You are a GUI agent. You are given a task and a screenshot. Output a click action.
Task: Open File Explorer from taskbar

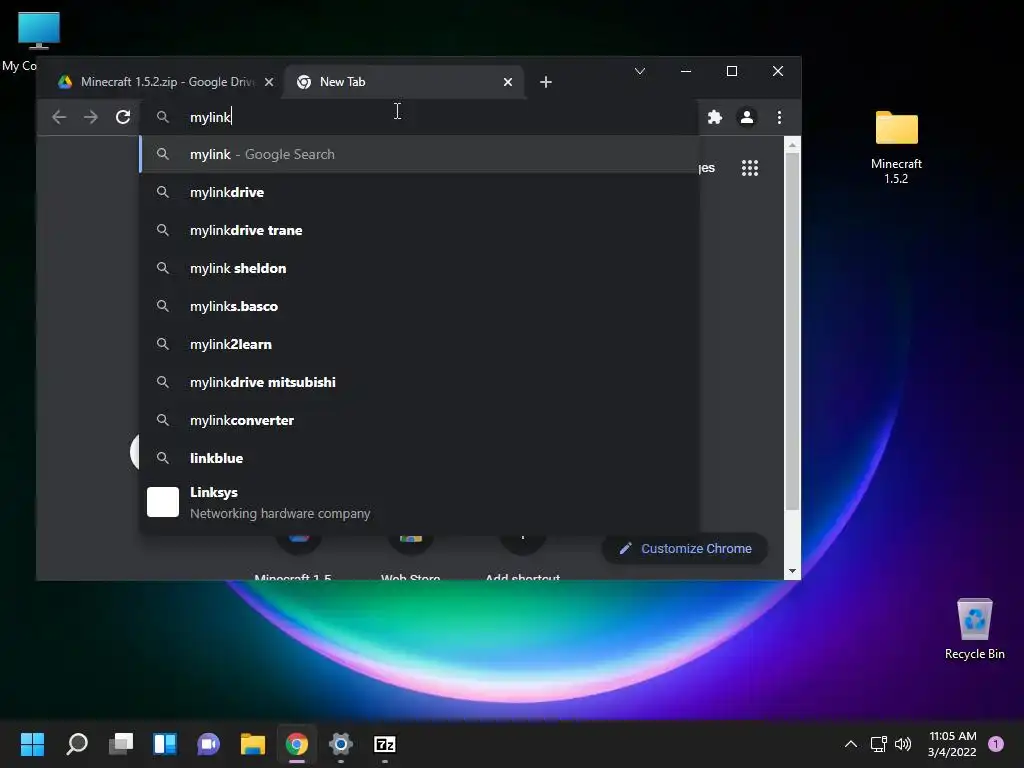click(253, 744)
